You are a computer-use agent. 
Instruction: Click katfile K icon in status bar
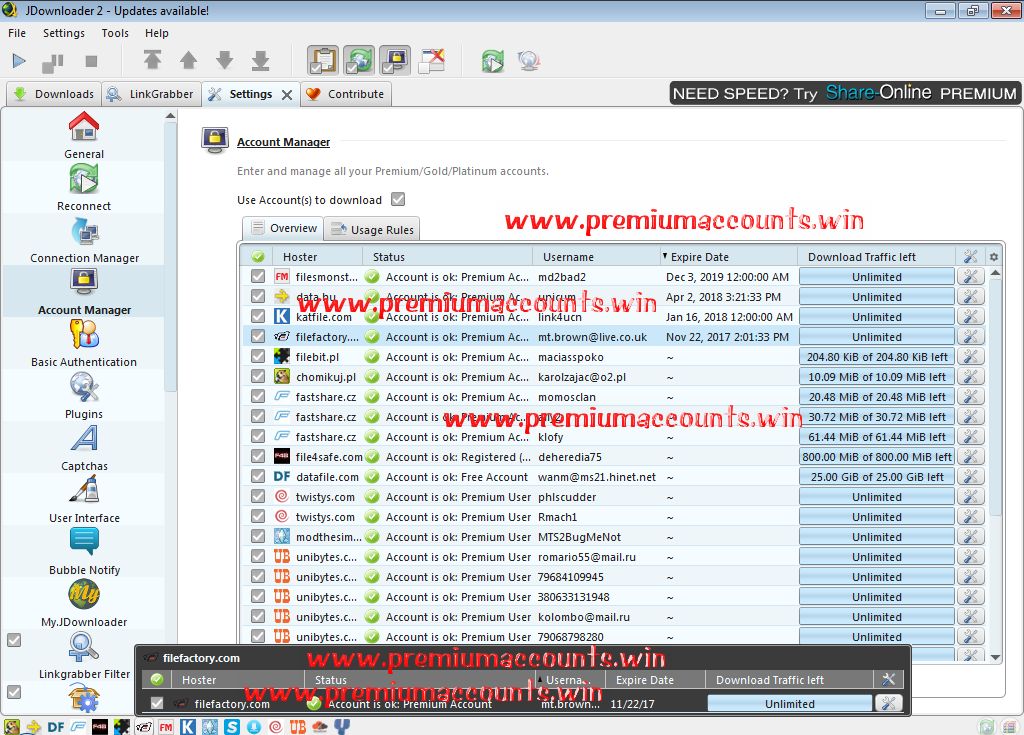pos(188,727)
